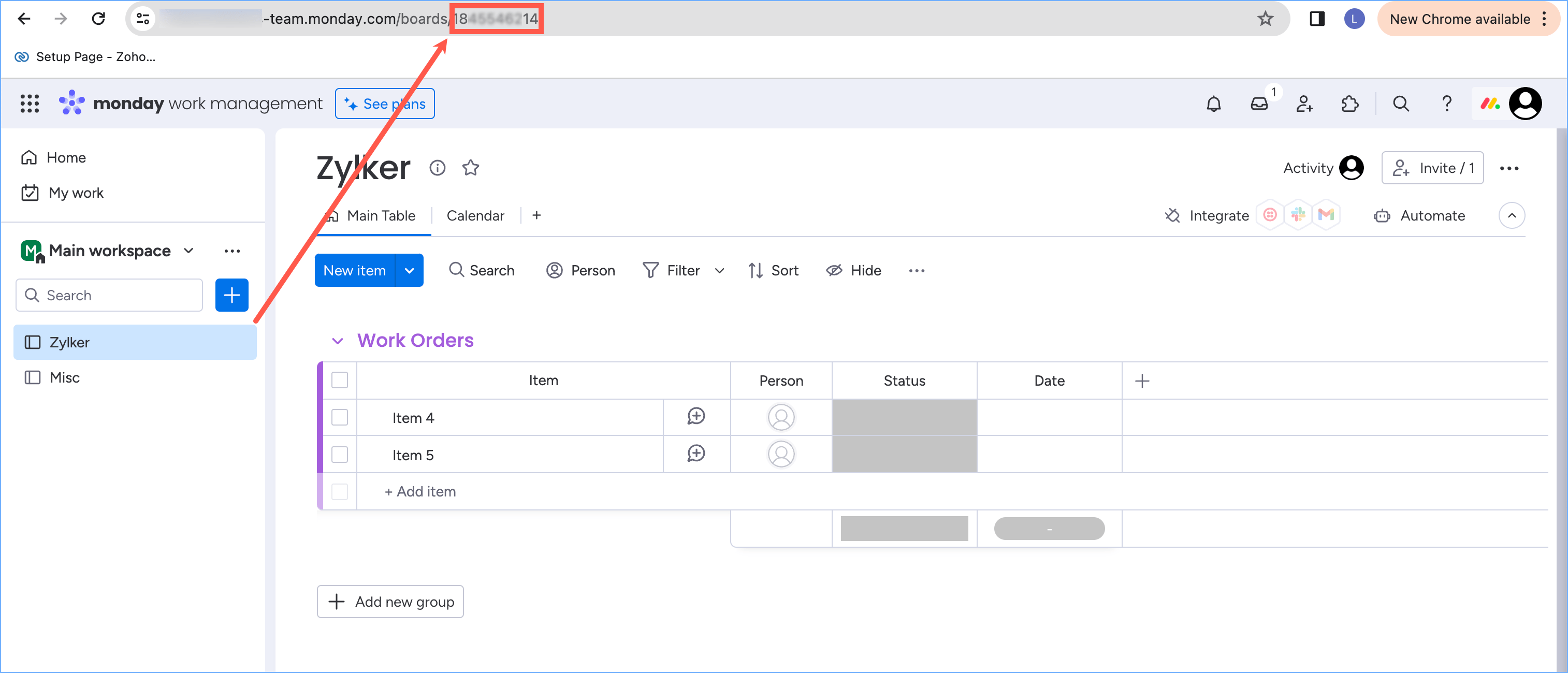Expand the Main workspace dropdown

[x=188, y=251]
